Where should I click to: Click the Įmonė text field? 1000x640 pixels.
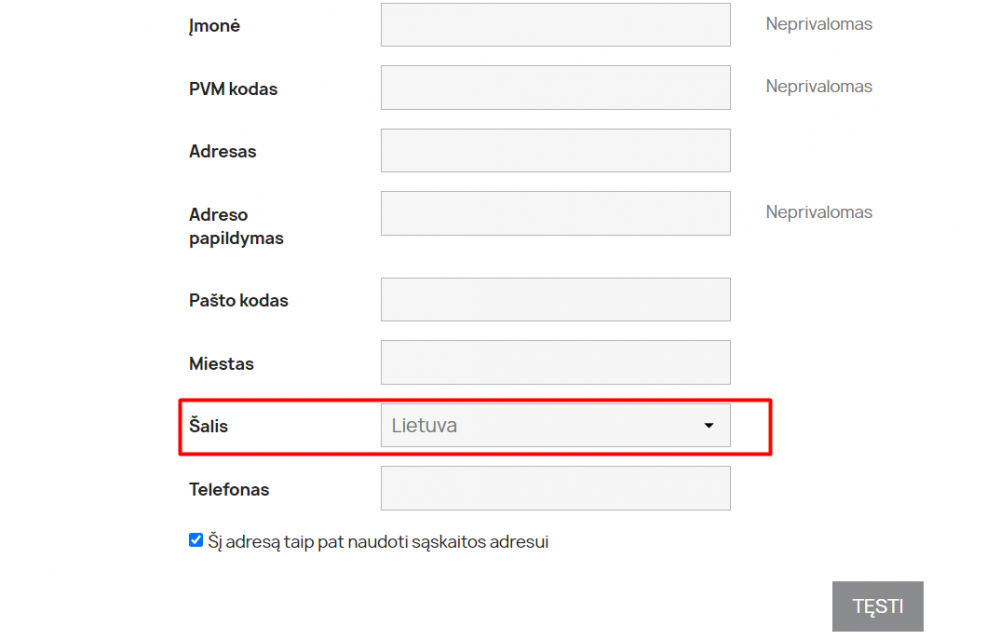click(555, 25)
